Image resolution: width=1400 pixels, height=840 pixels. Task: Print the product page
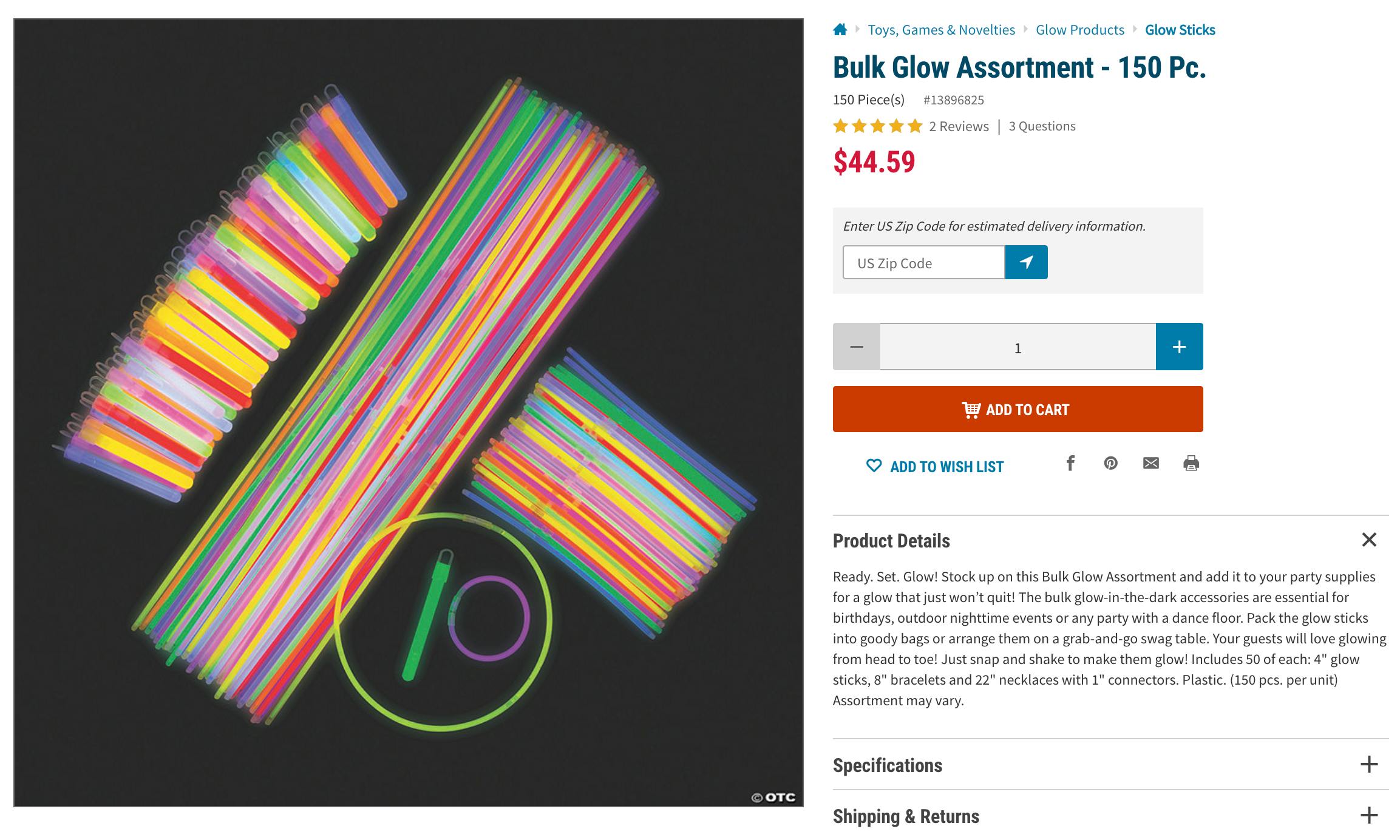point(1191,464)
